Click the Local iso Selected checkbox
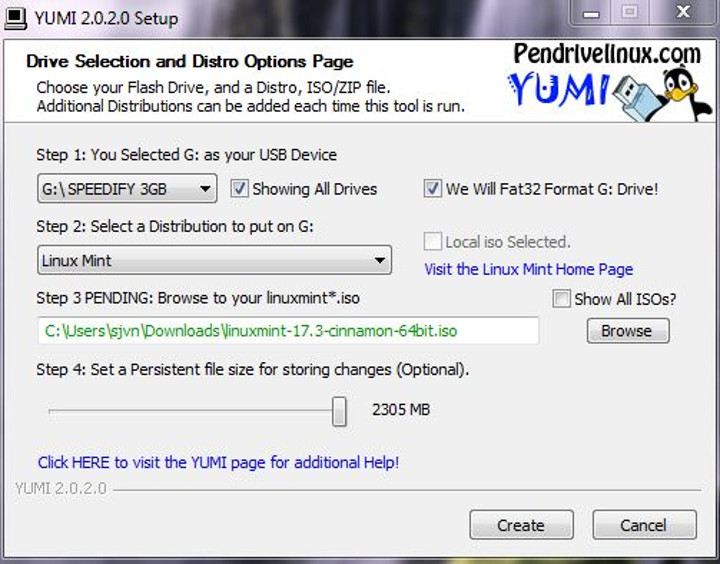 tap(433, 242)
